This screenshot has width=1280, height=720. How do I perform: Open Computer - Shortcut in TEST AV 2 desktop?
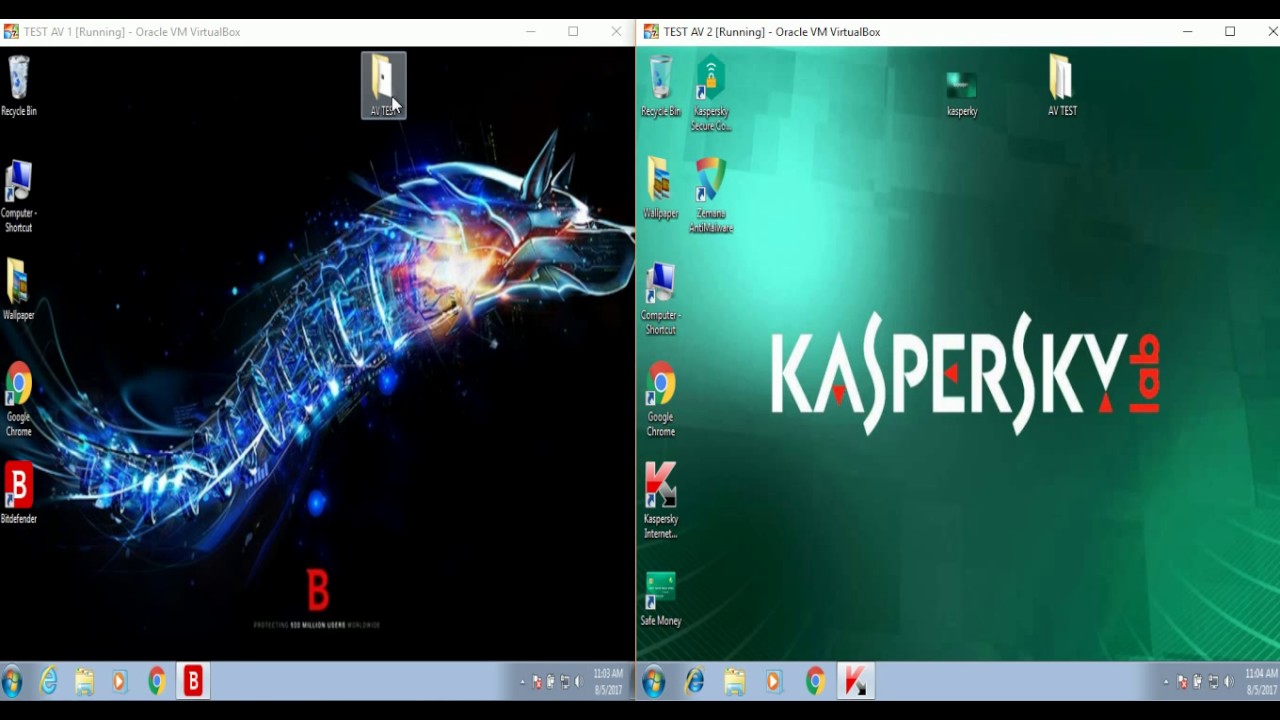660,299
